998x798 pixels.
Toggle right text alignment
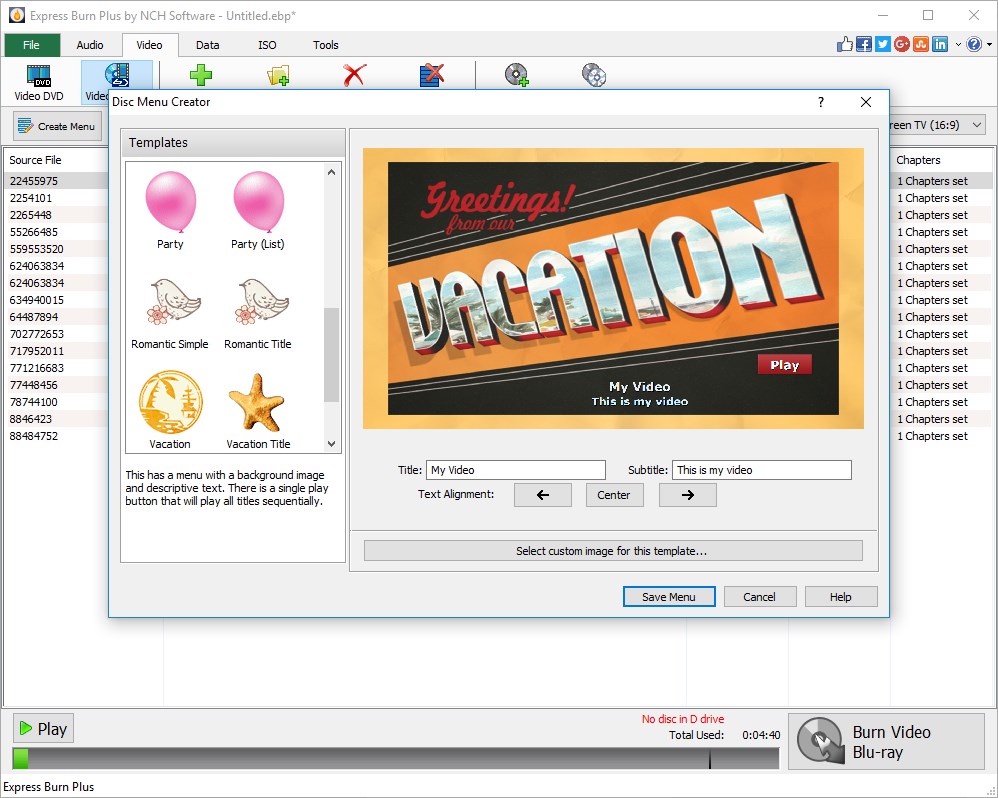pos(687,494)
